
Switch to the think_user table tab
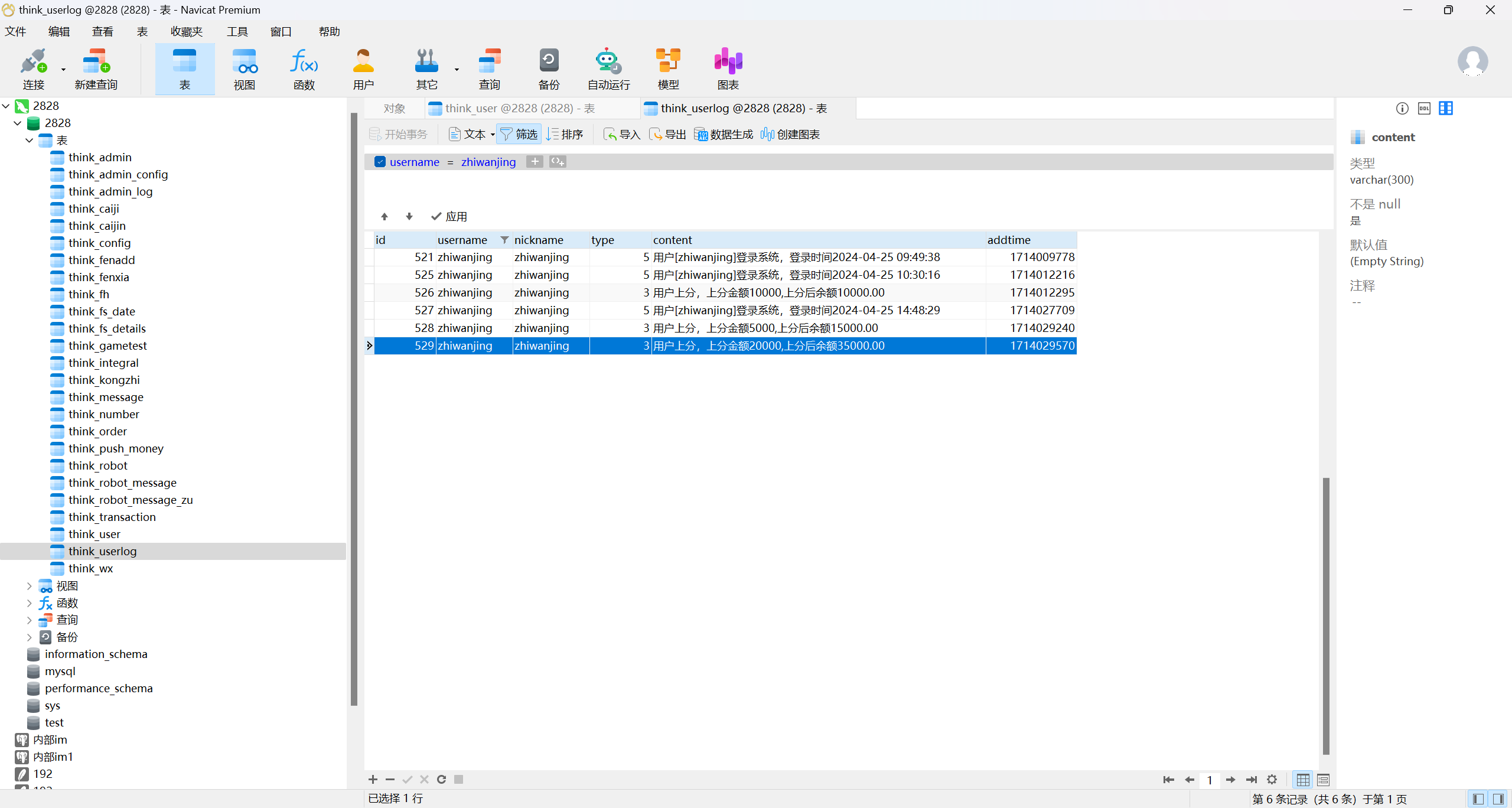[x=519, y=109]
